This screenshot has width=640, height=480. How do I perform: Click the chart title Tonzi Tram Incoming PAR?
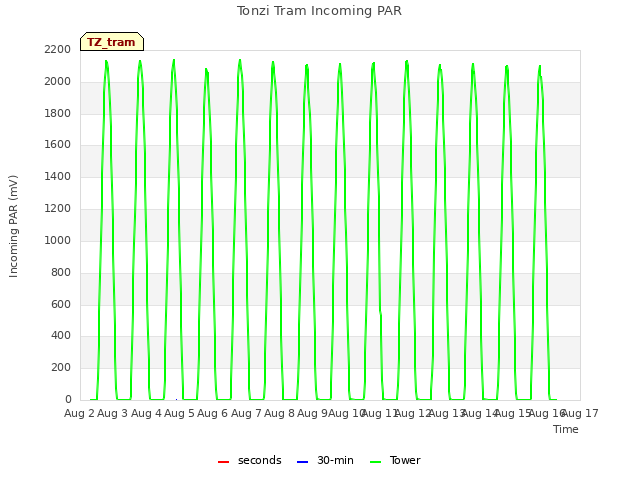click(319, 11)
